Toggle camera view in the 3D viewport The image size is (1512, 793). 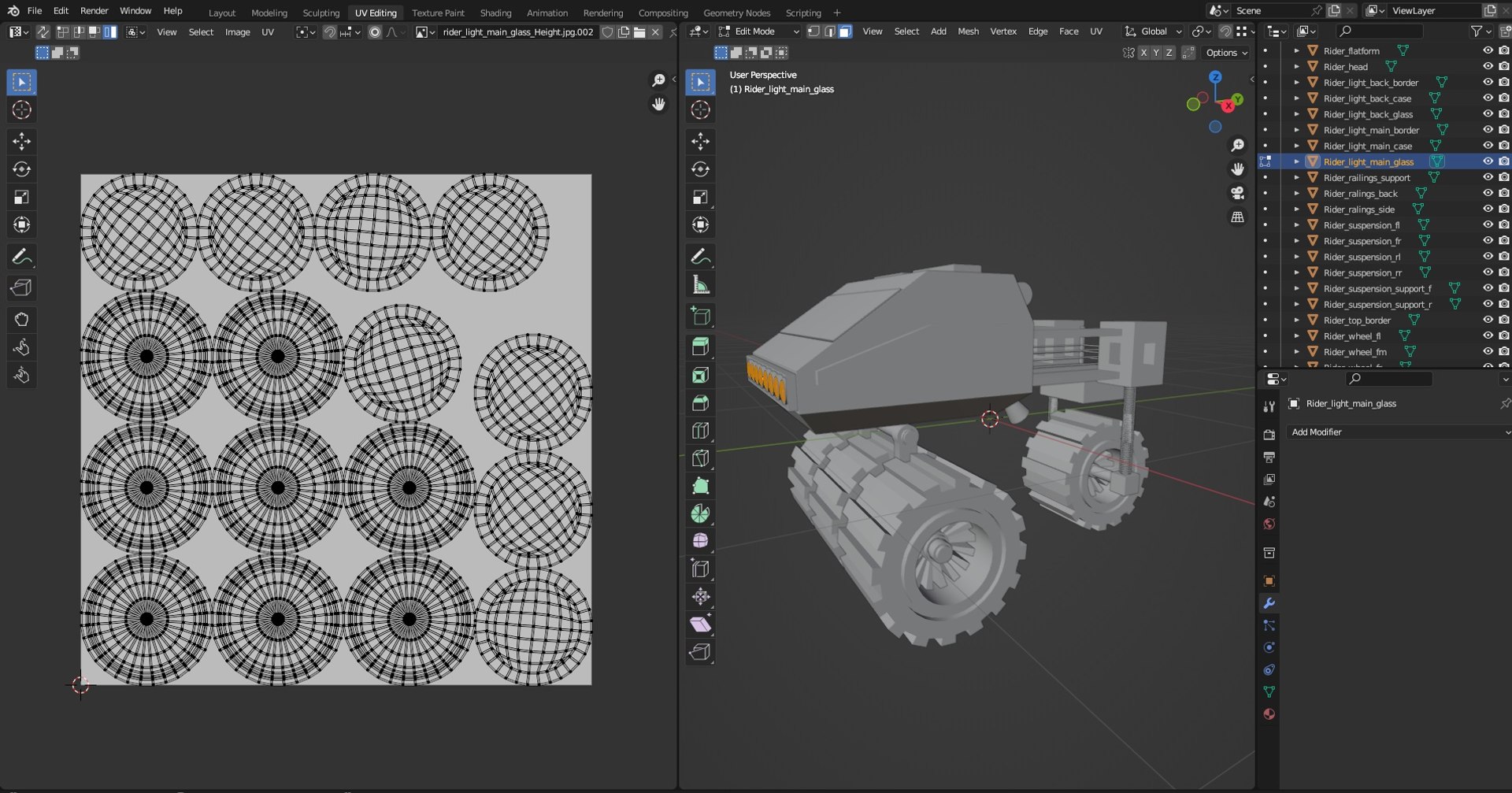pos(1238,193)
